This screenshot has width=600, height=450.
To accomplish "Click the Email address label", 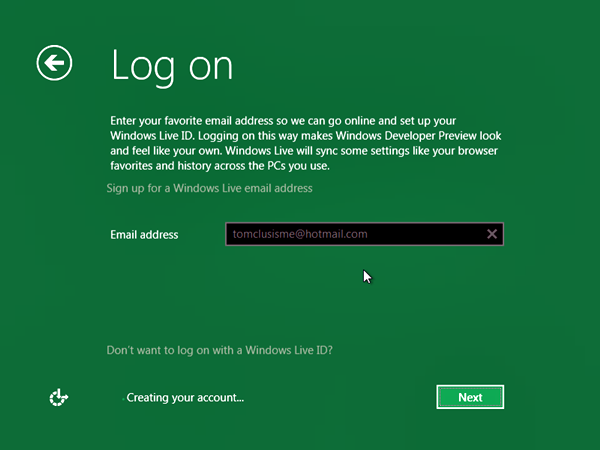I will point(144,235).
